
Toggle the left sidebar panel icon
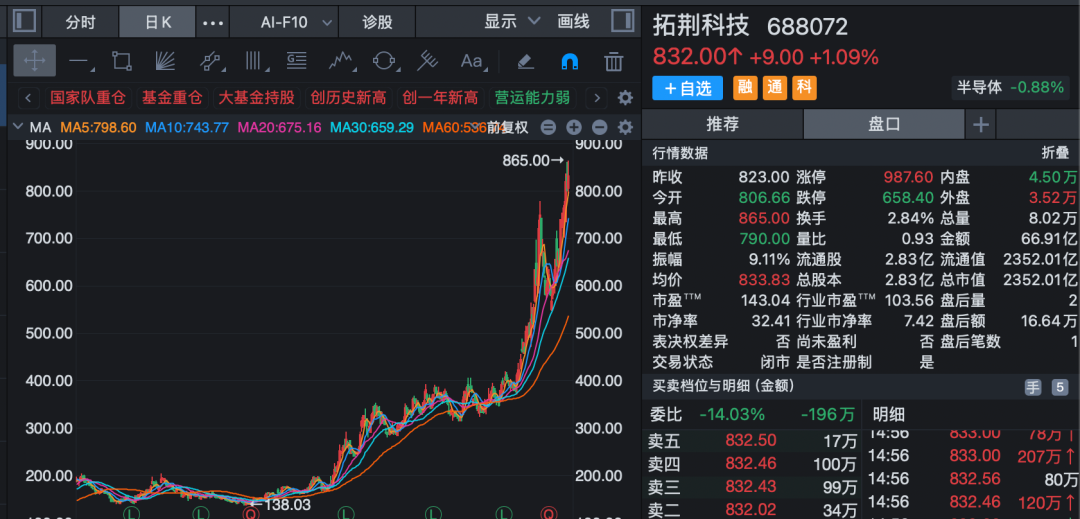(x=24, y=21)
